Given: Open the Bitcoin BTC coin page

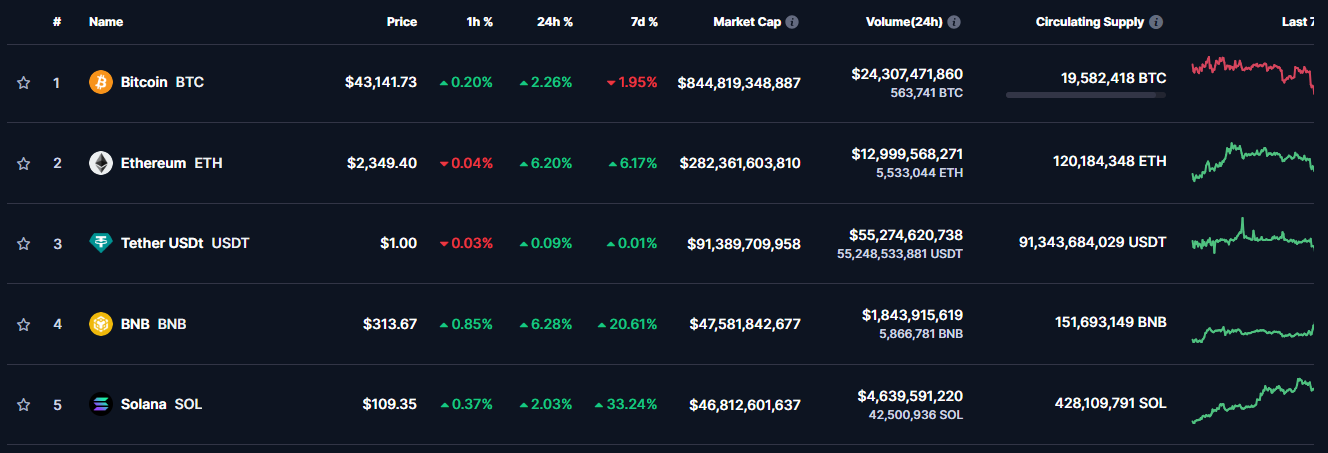Looking at the screenshot, I should click(162, 82).
